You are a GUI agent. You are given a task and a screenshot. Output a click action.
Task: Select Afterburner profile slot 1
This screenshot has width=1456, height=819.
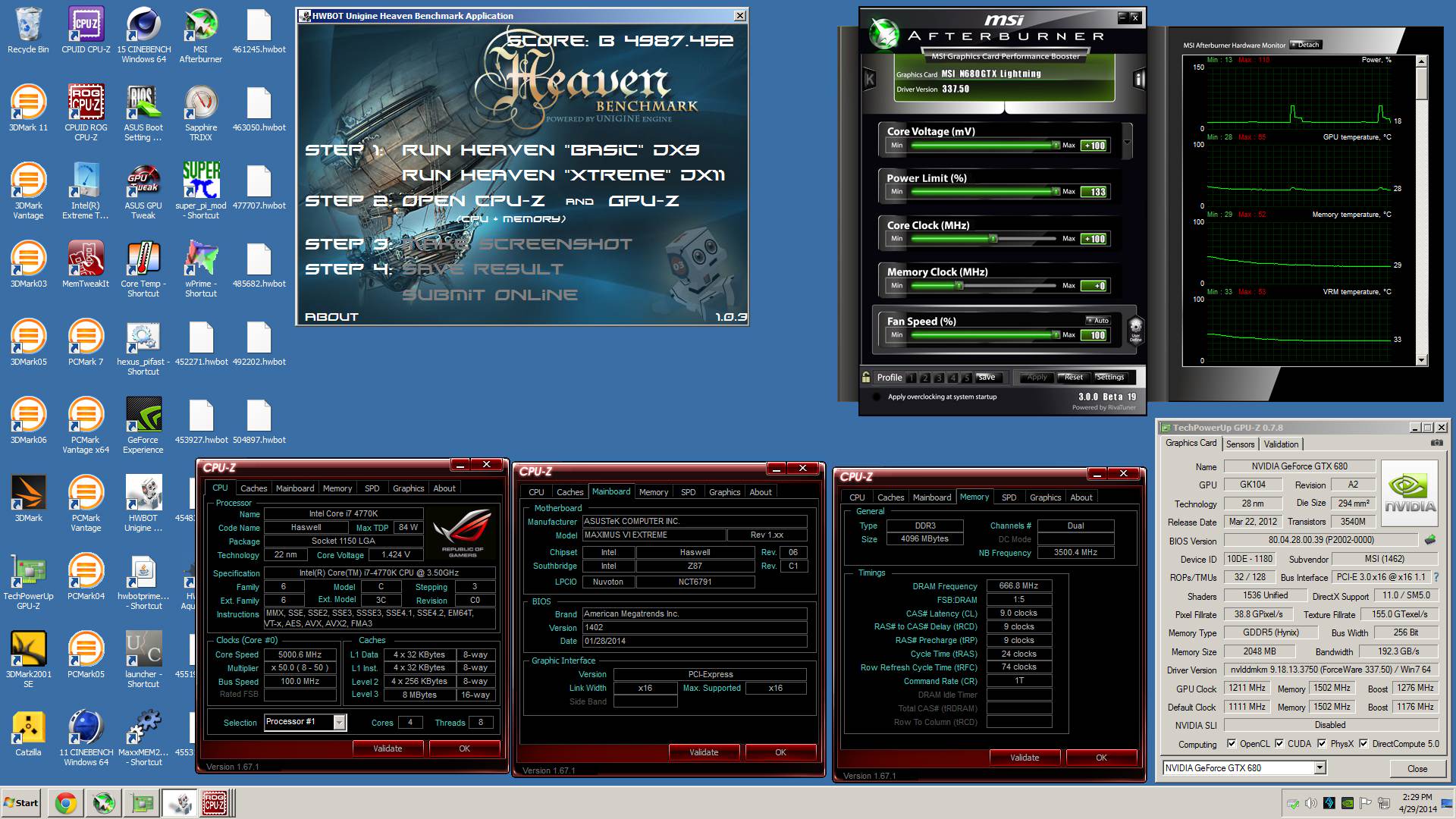coord(911,378)
